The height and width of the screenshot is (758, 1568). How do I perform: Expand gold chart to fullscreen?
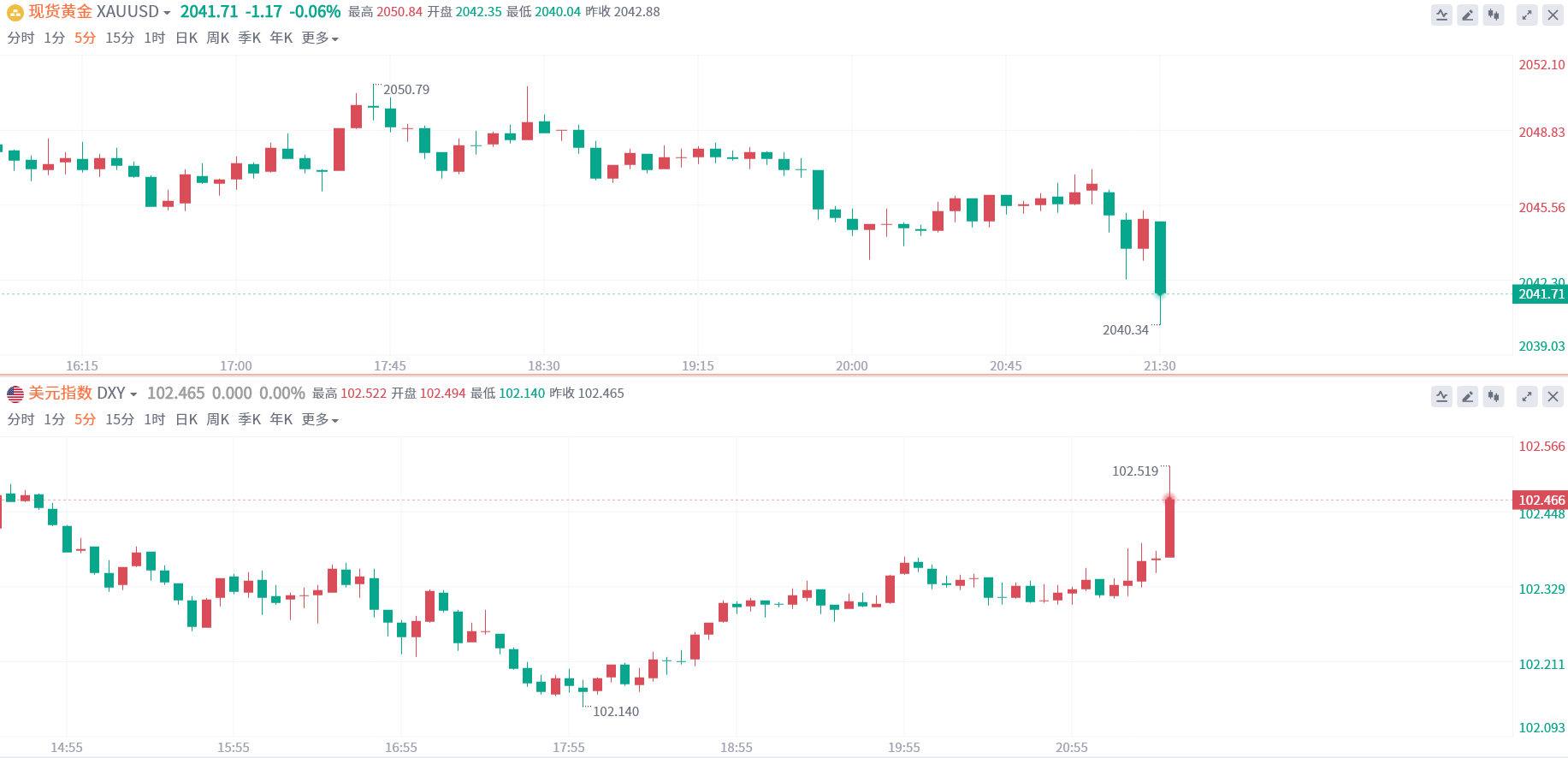[1527, 15]
